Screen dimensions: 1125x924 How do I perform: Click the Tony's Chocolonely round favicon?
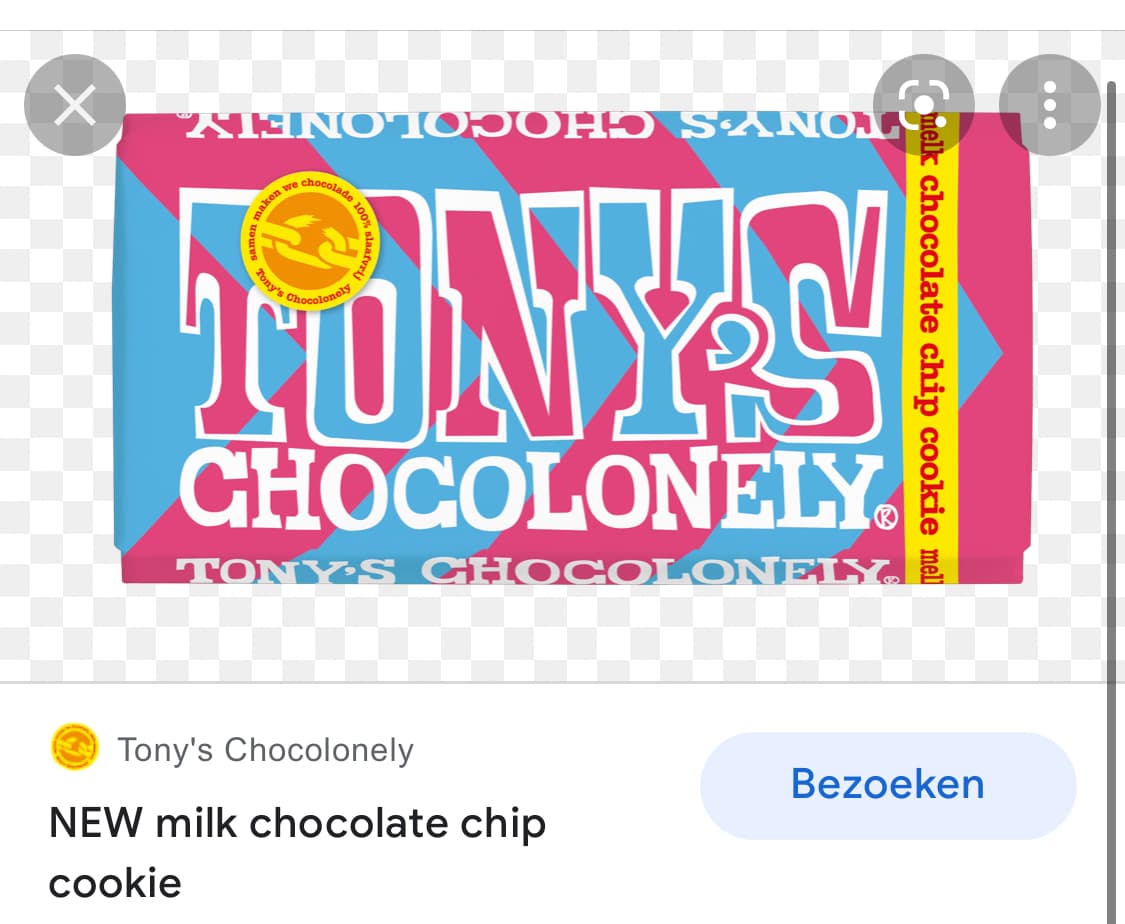click(x=74, y=747)
